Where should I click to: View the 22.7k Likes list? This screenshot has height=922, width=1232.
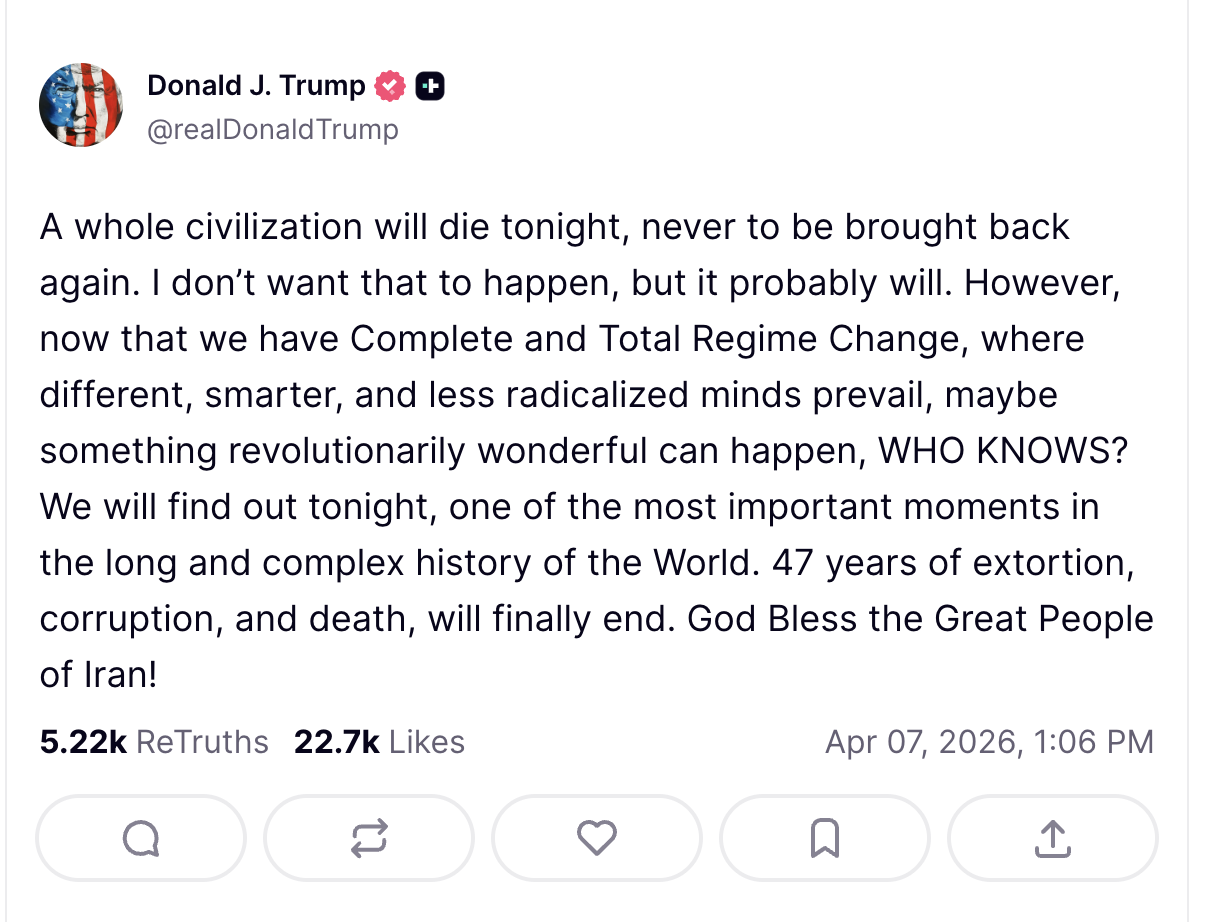point(379,742)
